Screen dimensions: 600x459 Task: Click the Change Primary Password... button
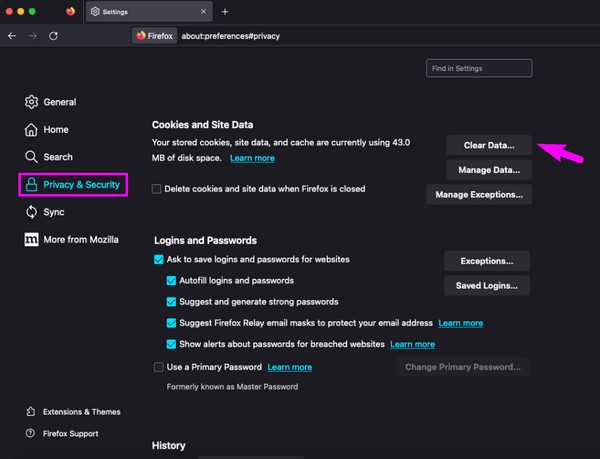click(x=463, y=367)
